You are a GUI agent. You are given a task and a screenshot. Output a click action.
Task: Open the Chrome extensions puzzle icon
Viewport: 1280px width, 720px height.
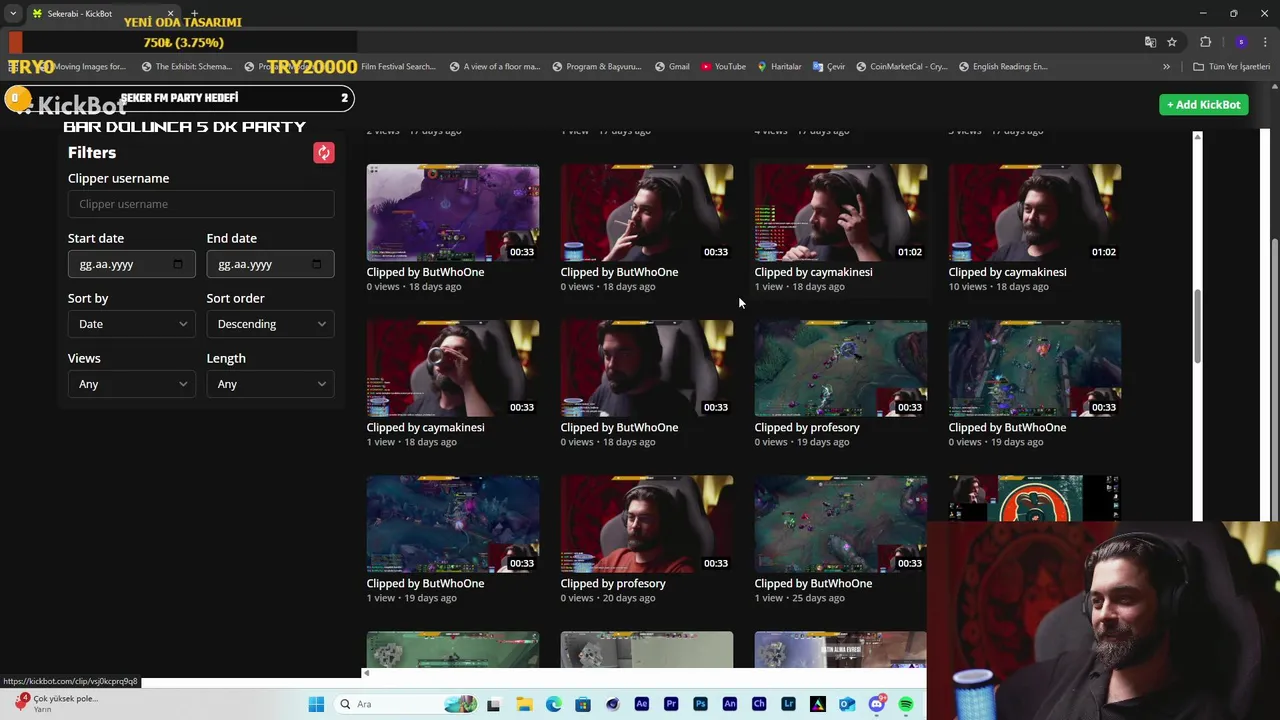coord(1205,42)
